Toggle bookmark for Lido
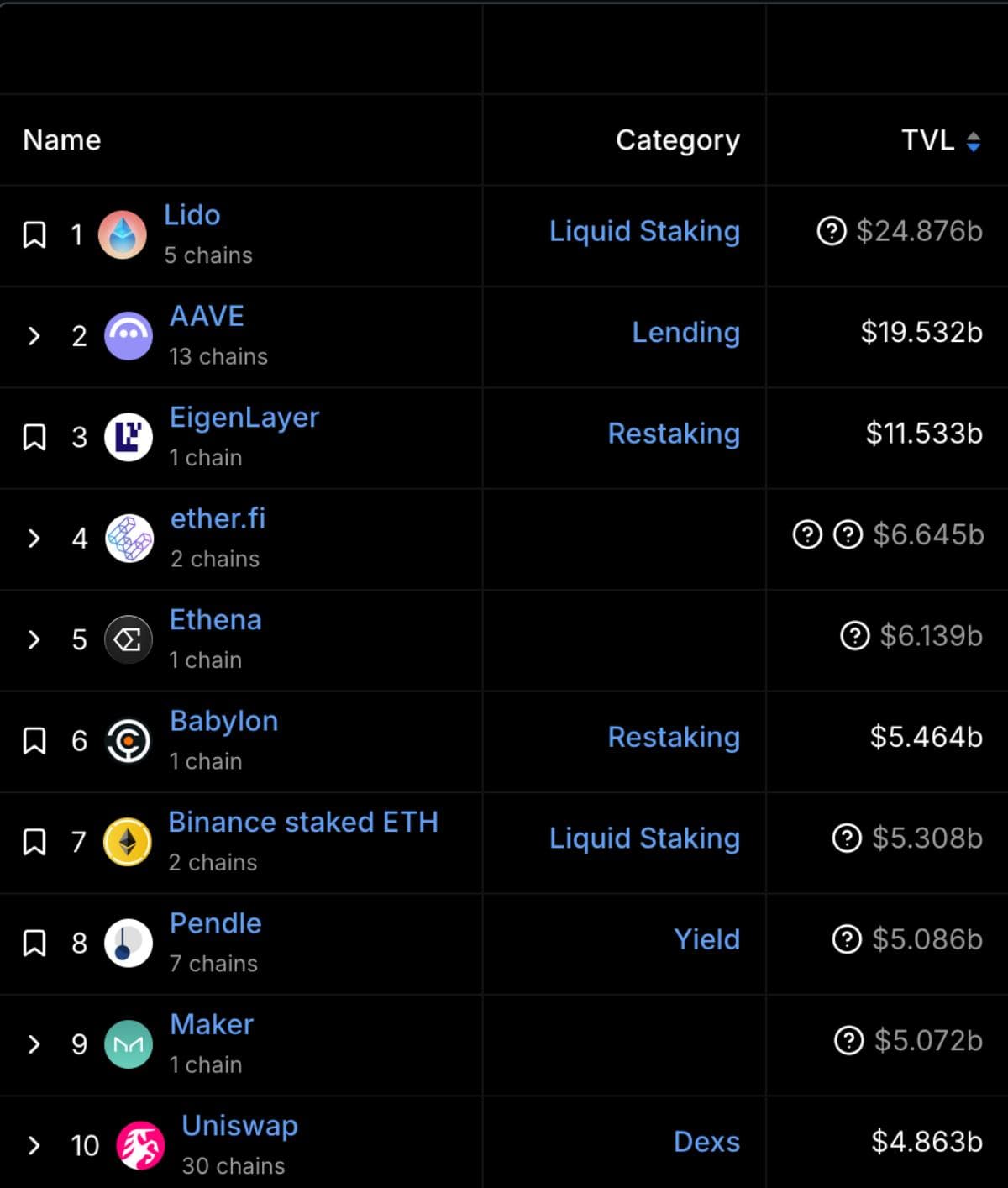The height and width of the screenshot is (1188, 1008). click(x=34, y=235)
